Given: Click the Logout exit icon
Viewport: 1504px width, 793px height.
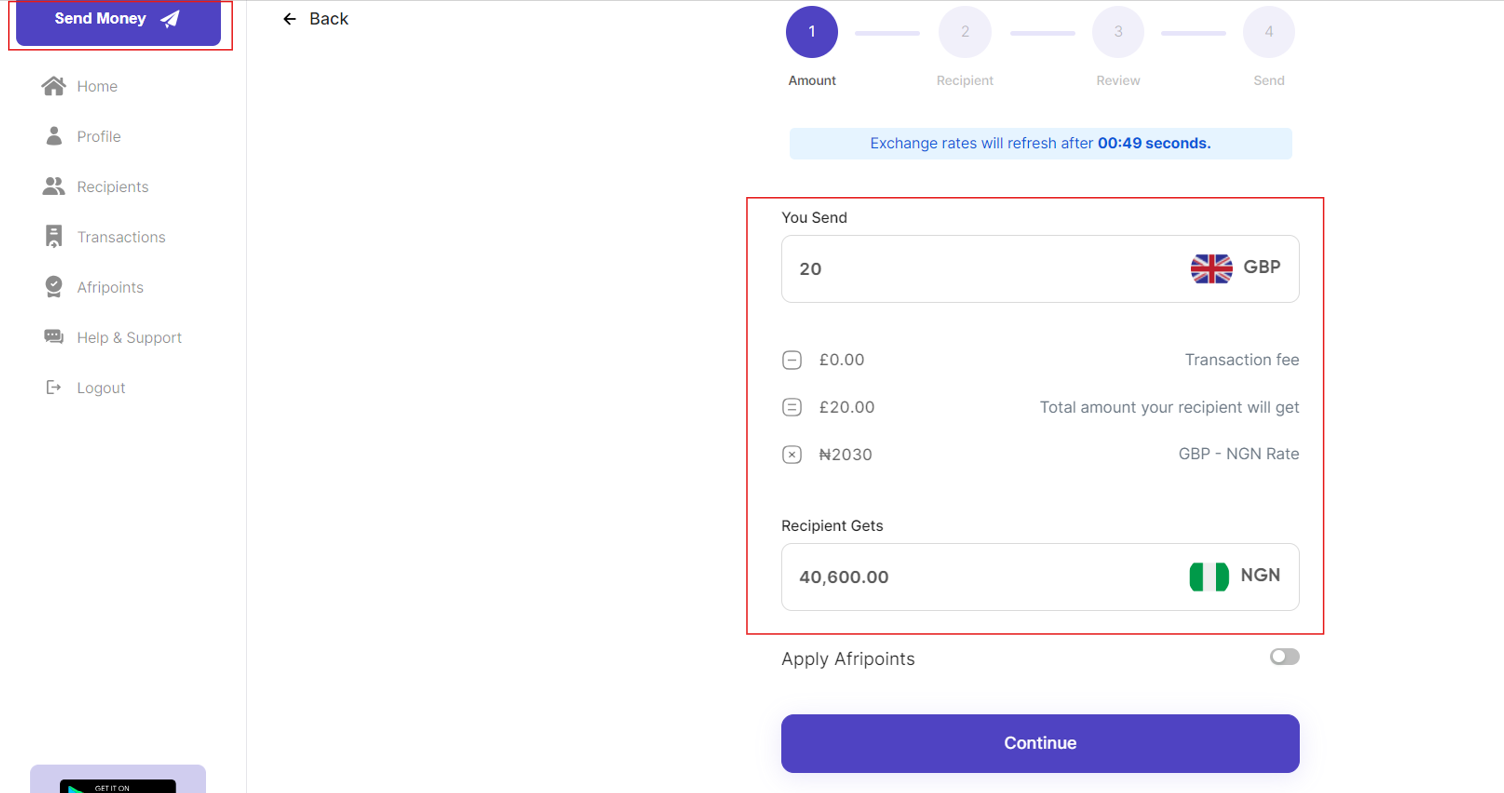Looking at the screenshot, I should pyautogui.click(x=52, y=387).
